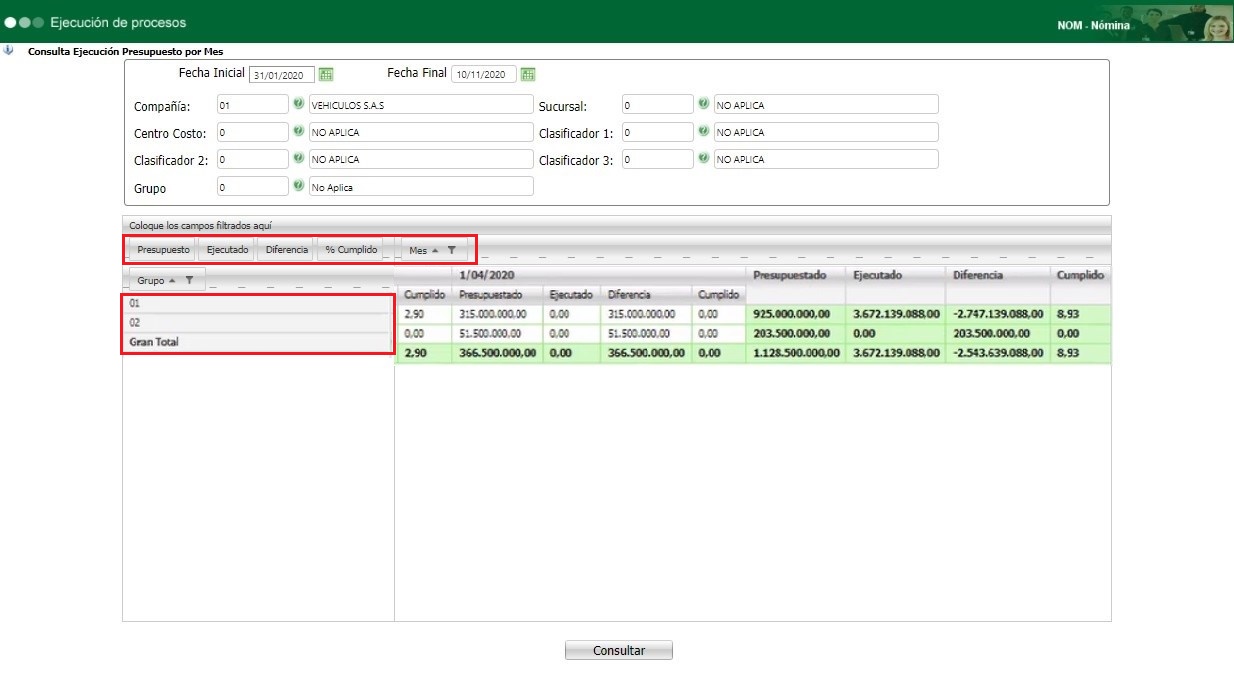Image resolution: width=1234 pixels, height=698 pixels.
Task: Click the help icon for Sucursal
Action: [704, 104]
